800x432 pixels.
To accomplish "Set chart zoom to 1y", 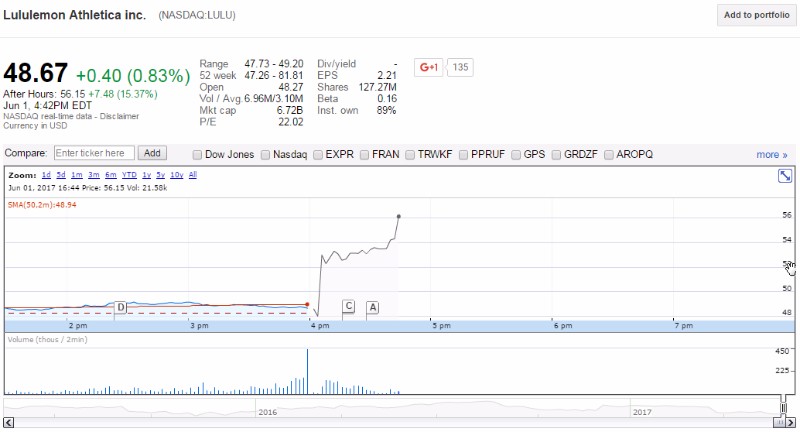I will [146, 175].
